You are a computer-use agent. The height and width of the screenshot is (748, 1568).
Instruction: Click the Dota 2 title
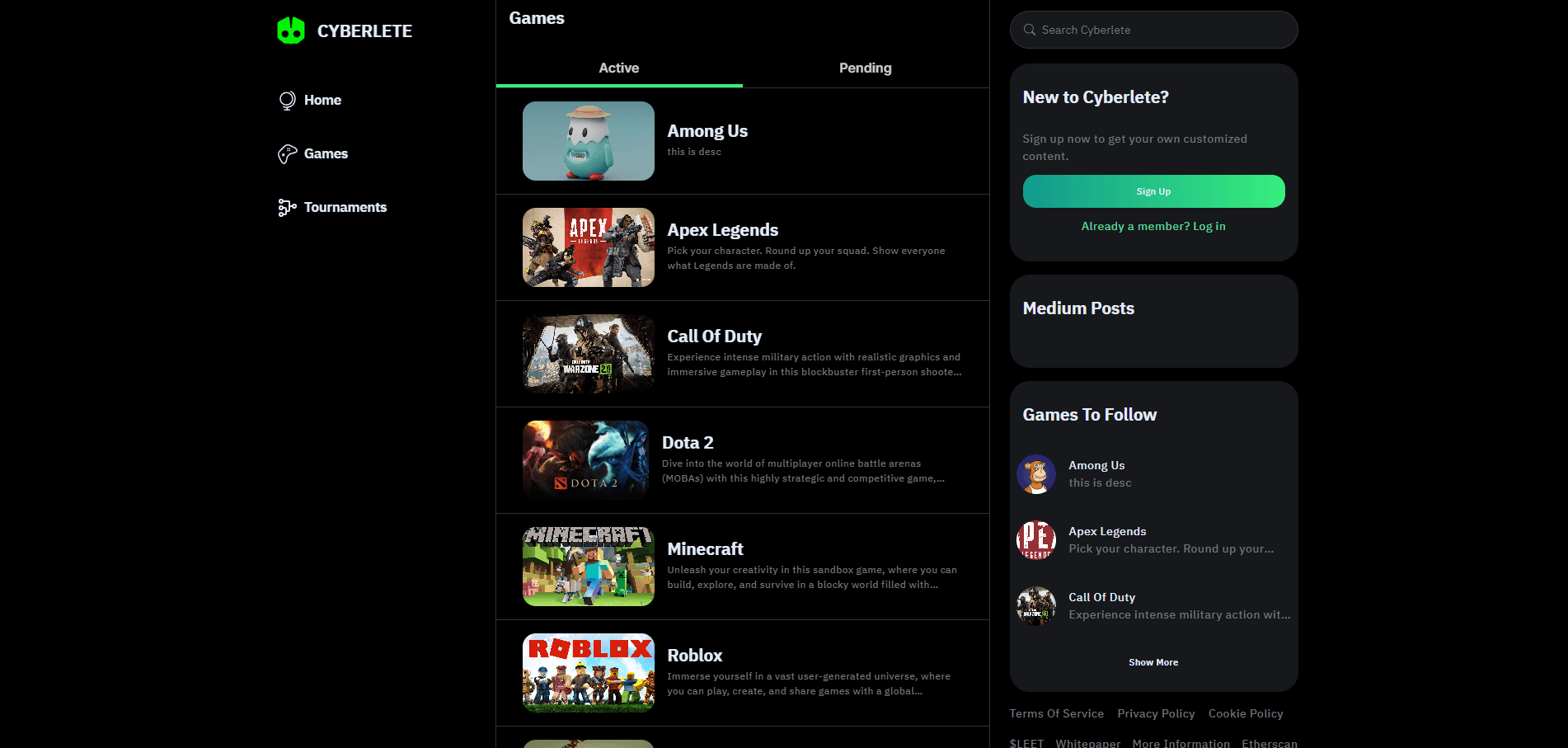(688, 443)
